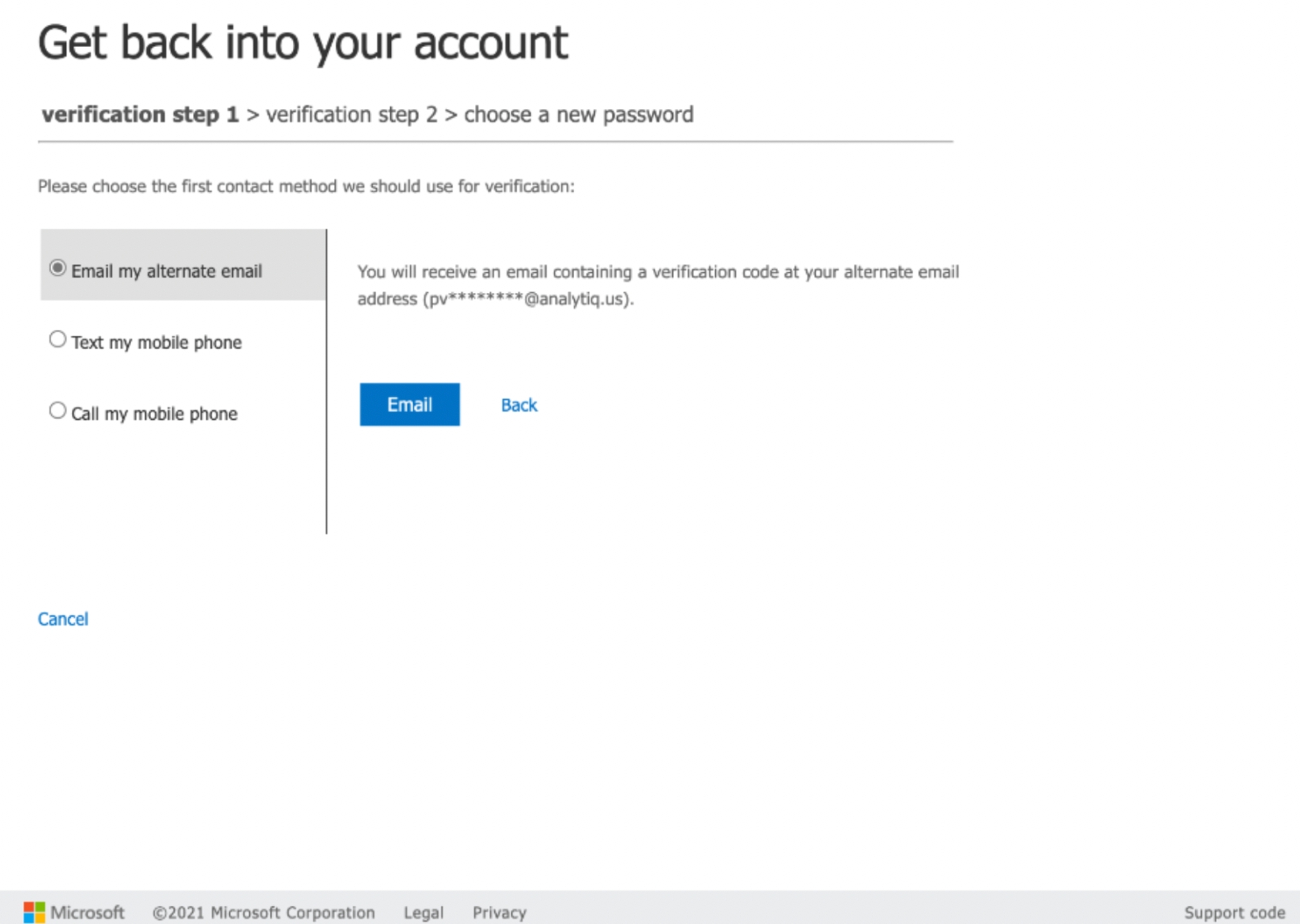Click the masked analytiq.us email address
This screenshot has height=924, width=1300.
528,299
